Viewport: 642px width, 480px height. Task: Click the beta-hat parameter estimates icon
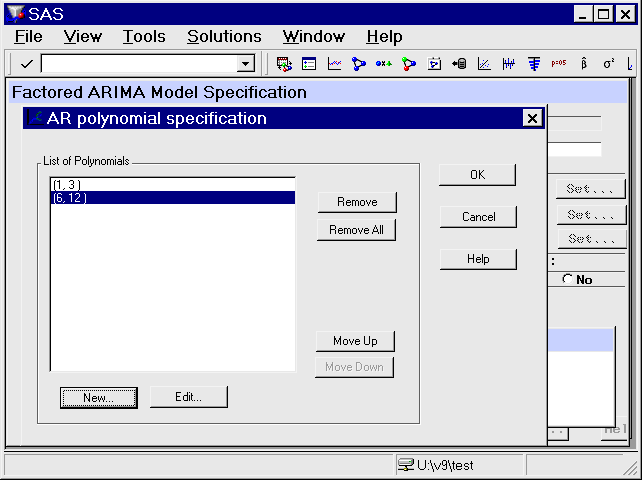pos(584,63)
